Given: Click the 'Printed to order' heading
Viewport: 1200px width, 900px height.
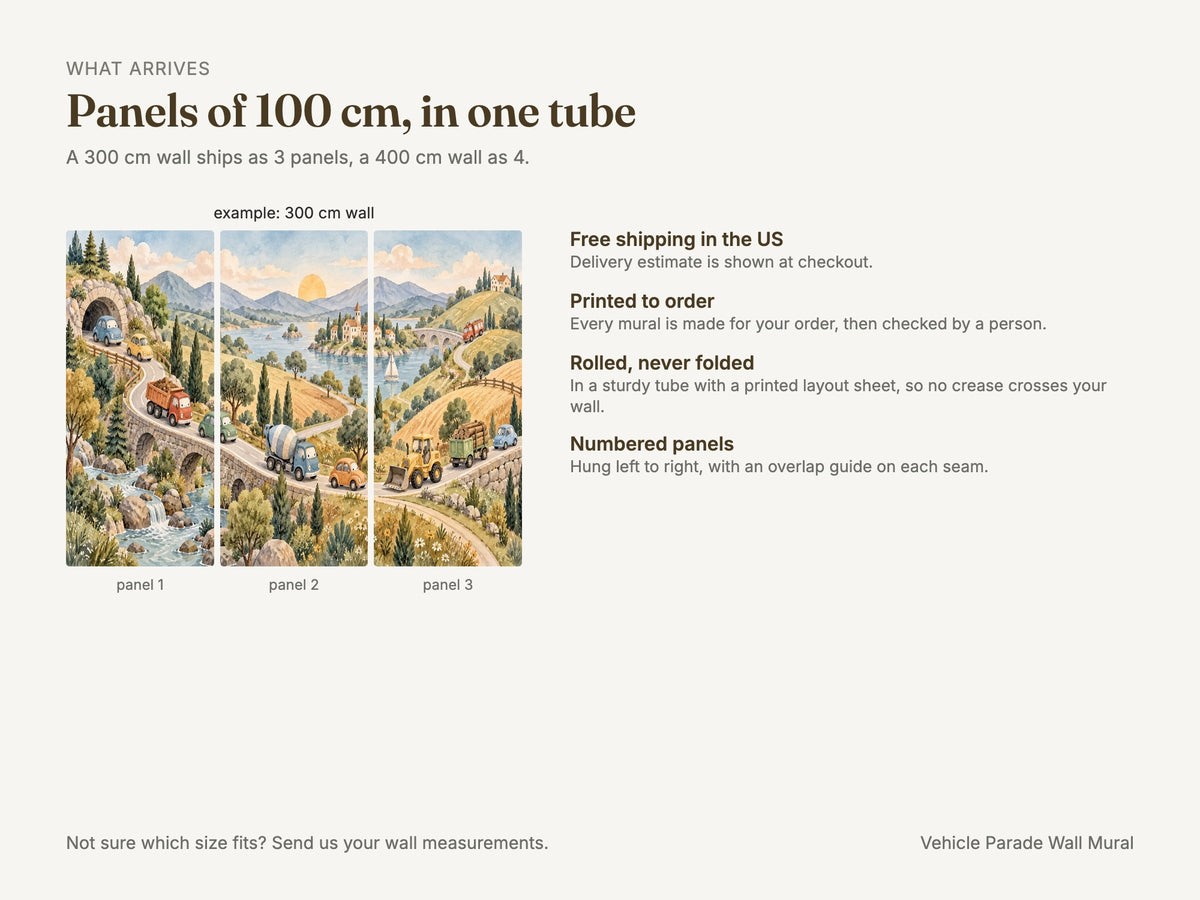Looking at the screenshot, I should [x=642, y=301].
